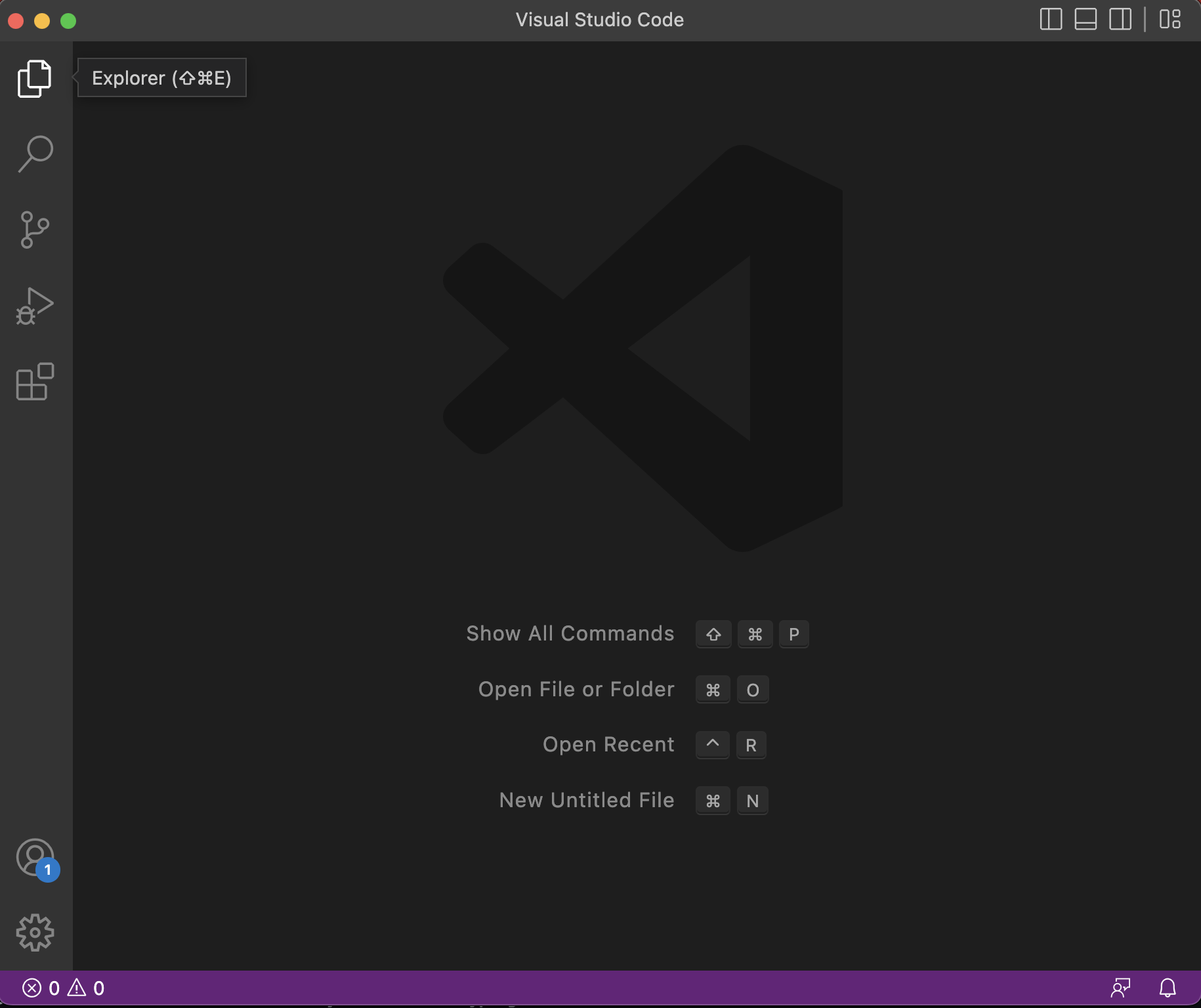
Task: Open the Search view
Action: pos(35,154)
